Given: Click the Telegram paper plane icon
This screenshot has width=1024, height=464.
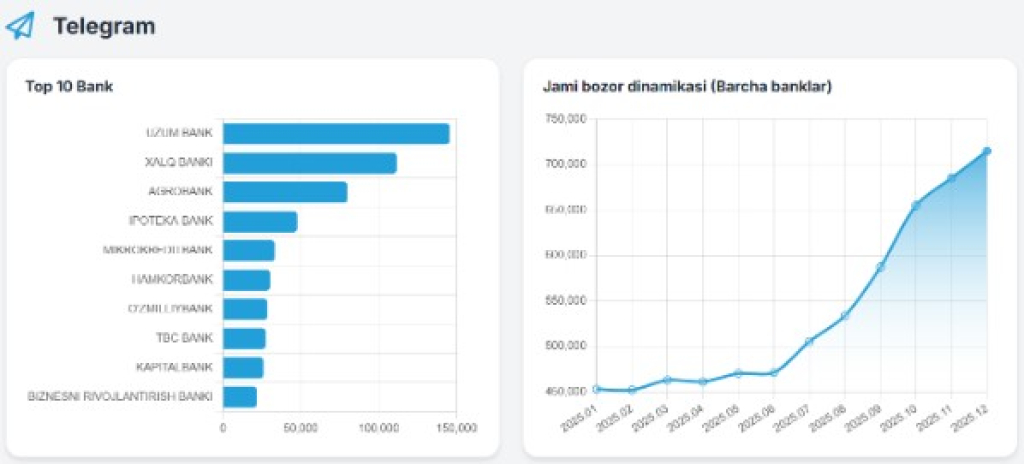Looking at the screenshot, I should click(x=20, y=26).
